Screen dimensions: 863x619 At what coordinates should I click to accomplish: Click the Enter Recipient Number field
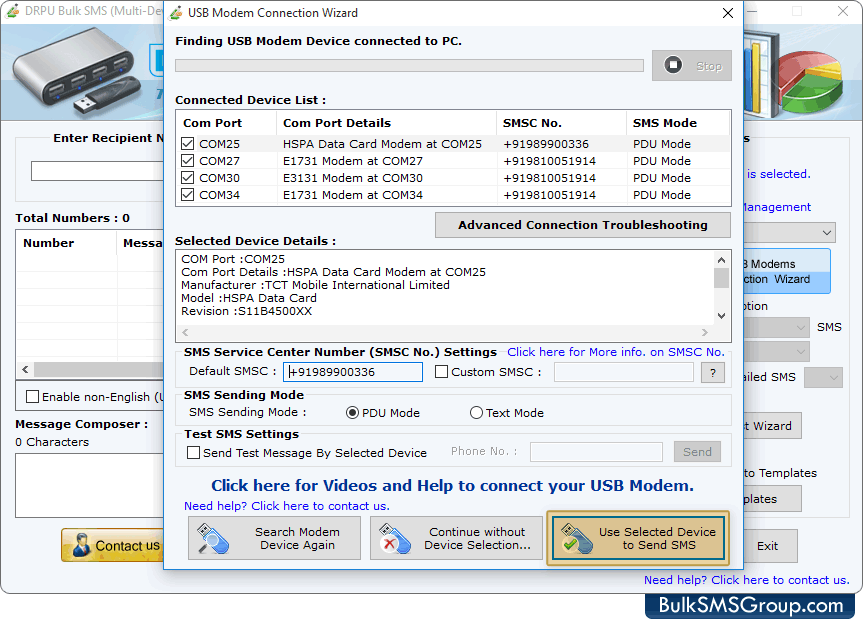coord(97,171)
